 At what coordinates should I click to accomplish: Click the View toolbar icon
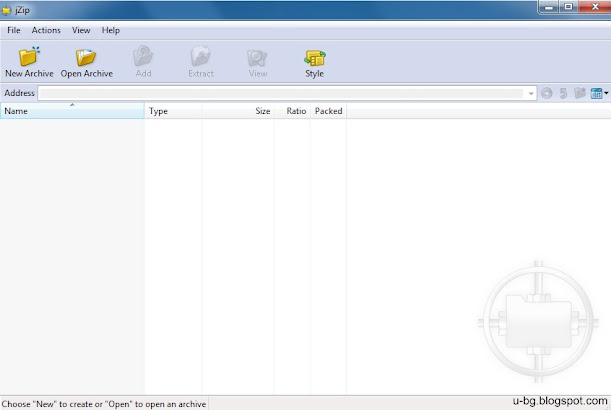257,58
